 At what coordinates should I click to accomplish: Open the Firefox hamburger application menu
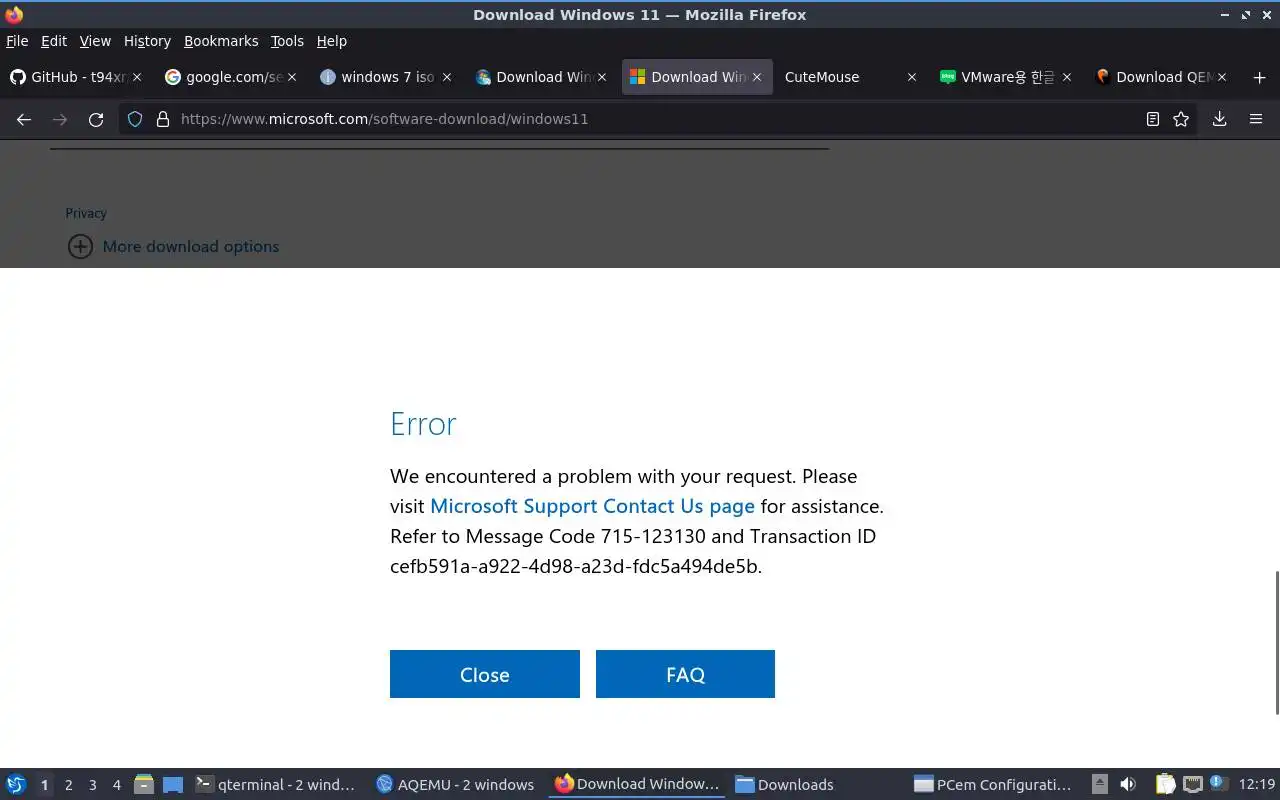pos(1256,119)
